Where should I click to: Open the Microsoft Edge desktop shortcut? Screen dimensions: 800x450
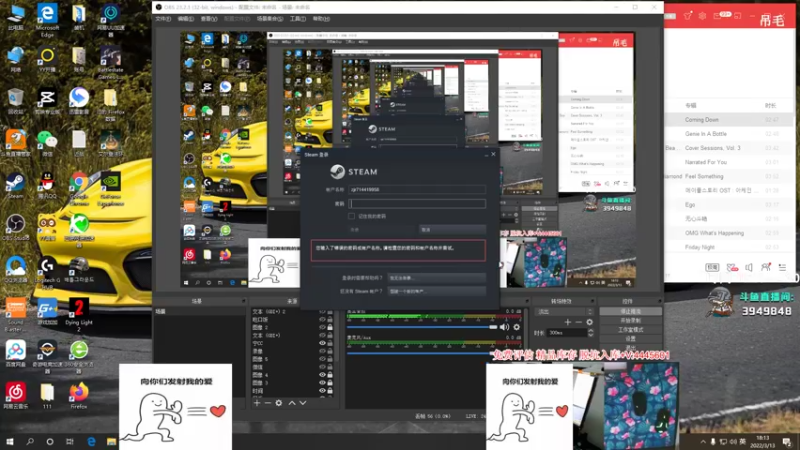coord(47,20)
